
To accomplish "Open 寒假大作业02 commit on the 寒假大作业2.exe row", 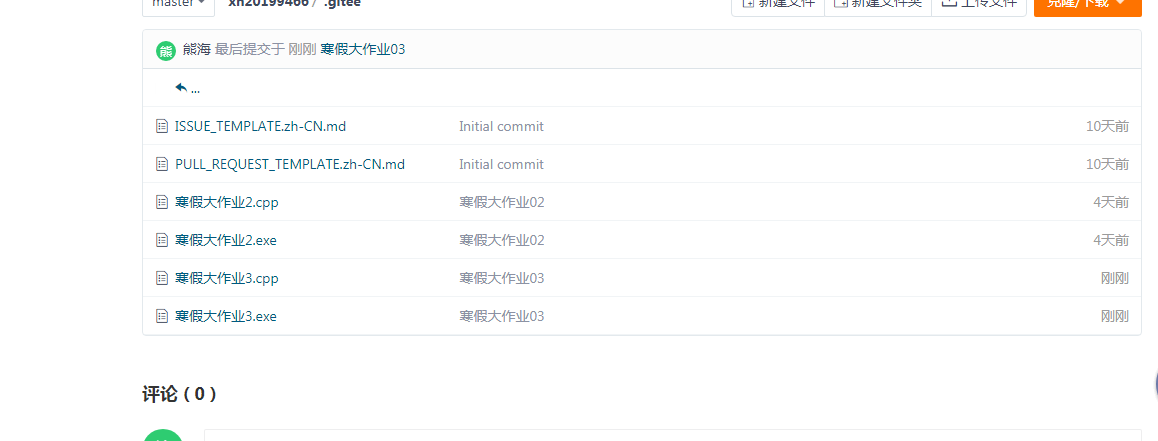I will coord(501,240).
